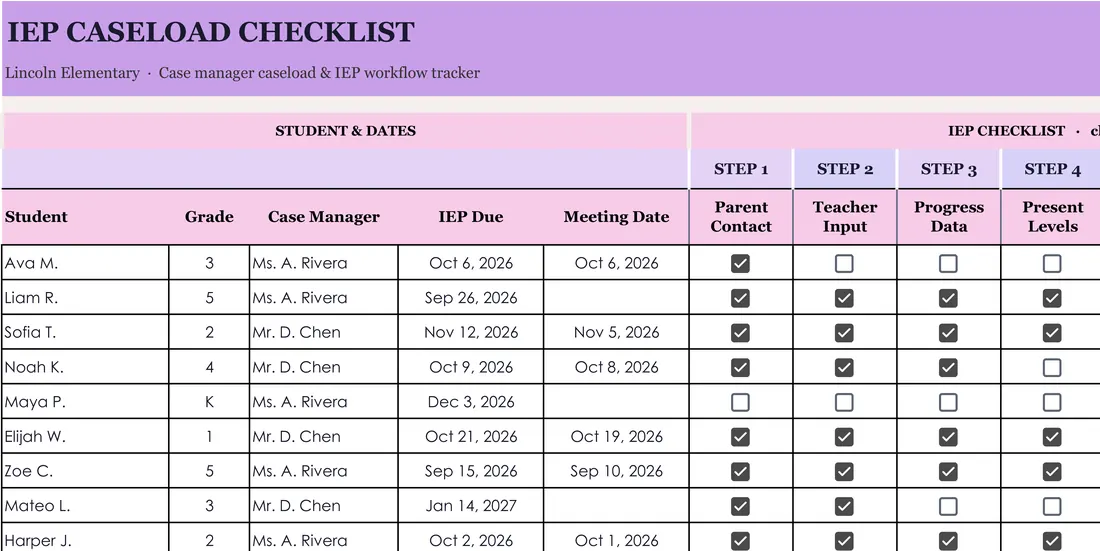
Task: Select the student name cell Mateo L.
Action: tap(85, 506)
